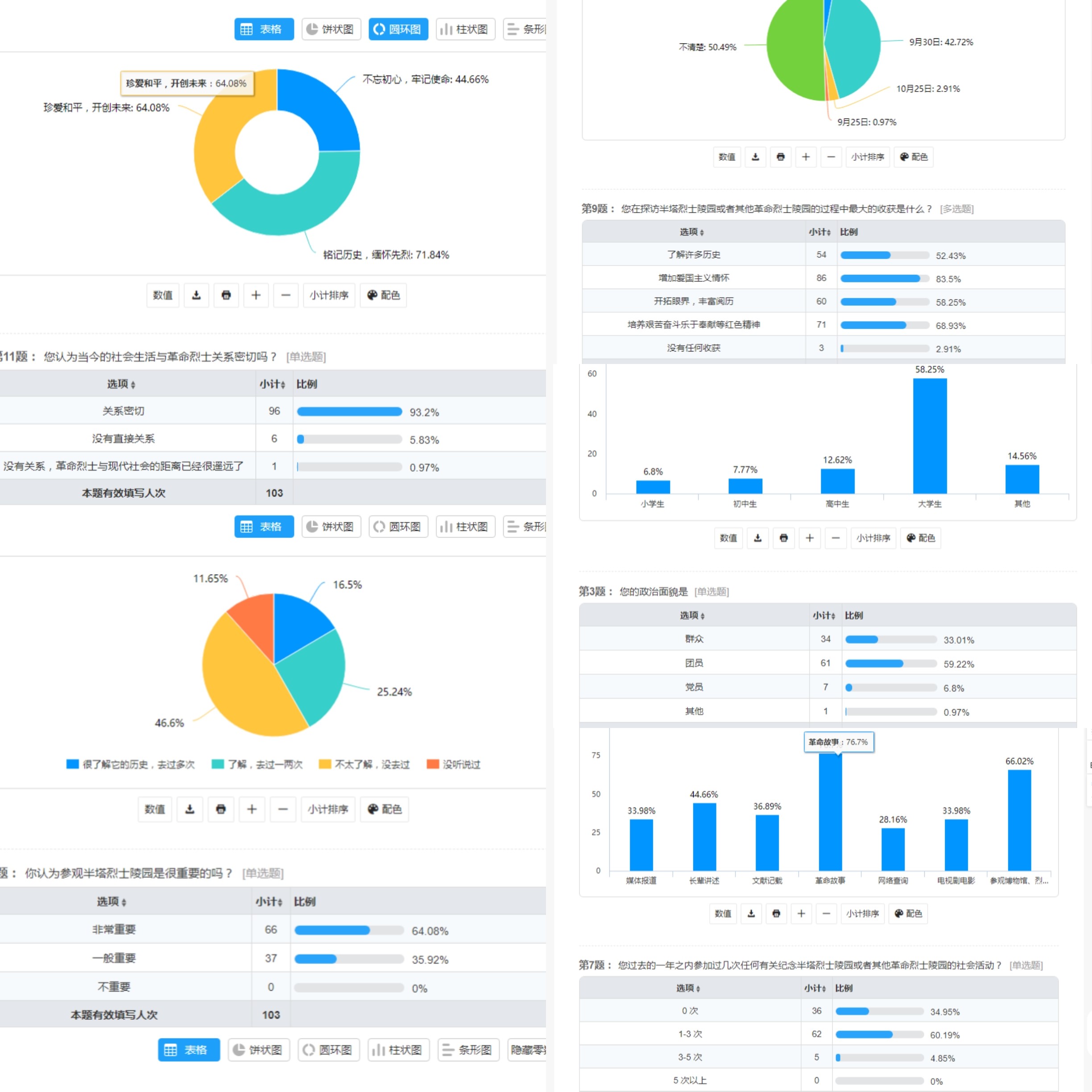Screen dimensions: 1092x1092
Task: Click 小计排序 under the 革命故事 bar chart
Action: pyautogui.click(x=863, y=914)
